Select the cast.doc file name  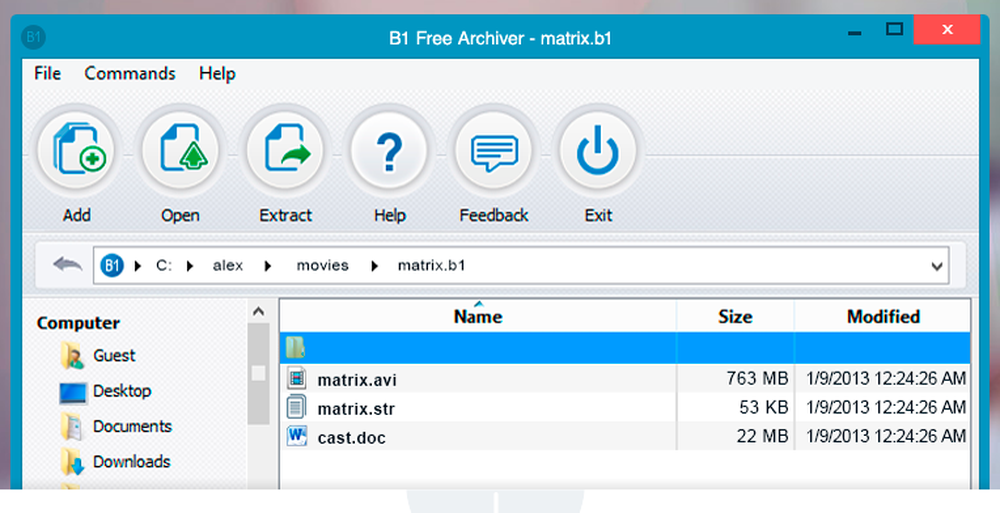coord(351,438)
